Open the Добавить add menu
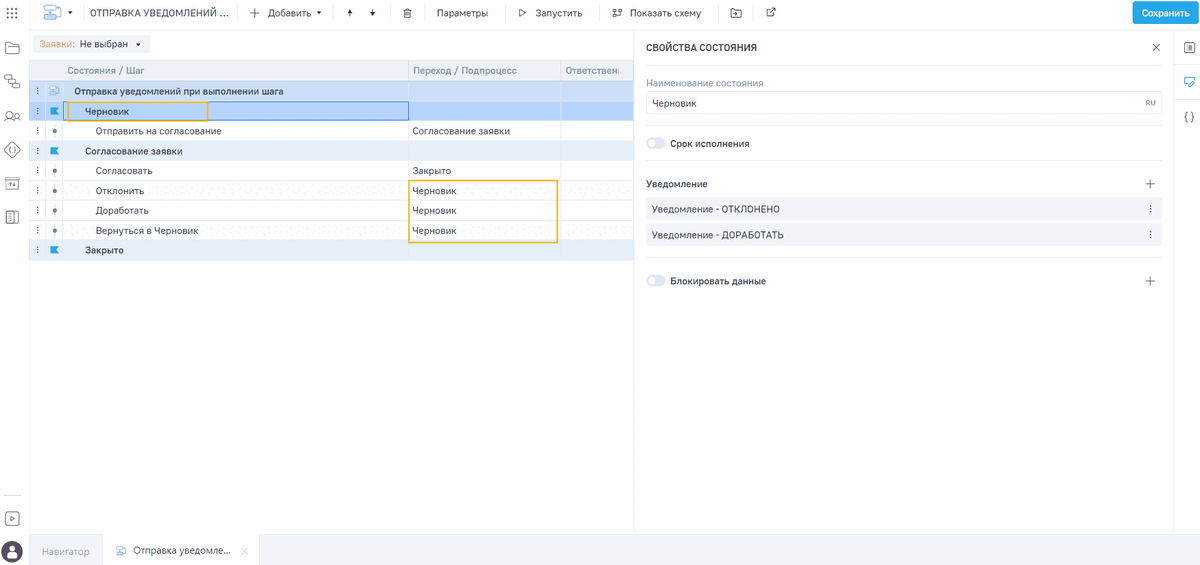This screenshot has height=565, width=1200. click(x=286, y=13)
